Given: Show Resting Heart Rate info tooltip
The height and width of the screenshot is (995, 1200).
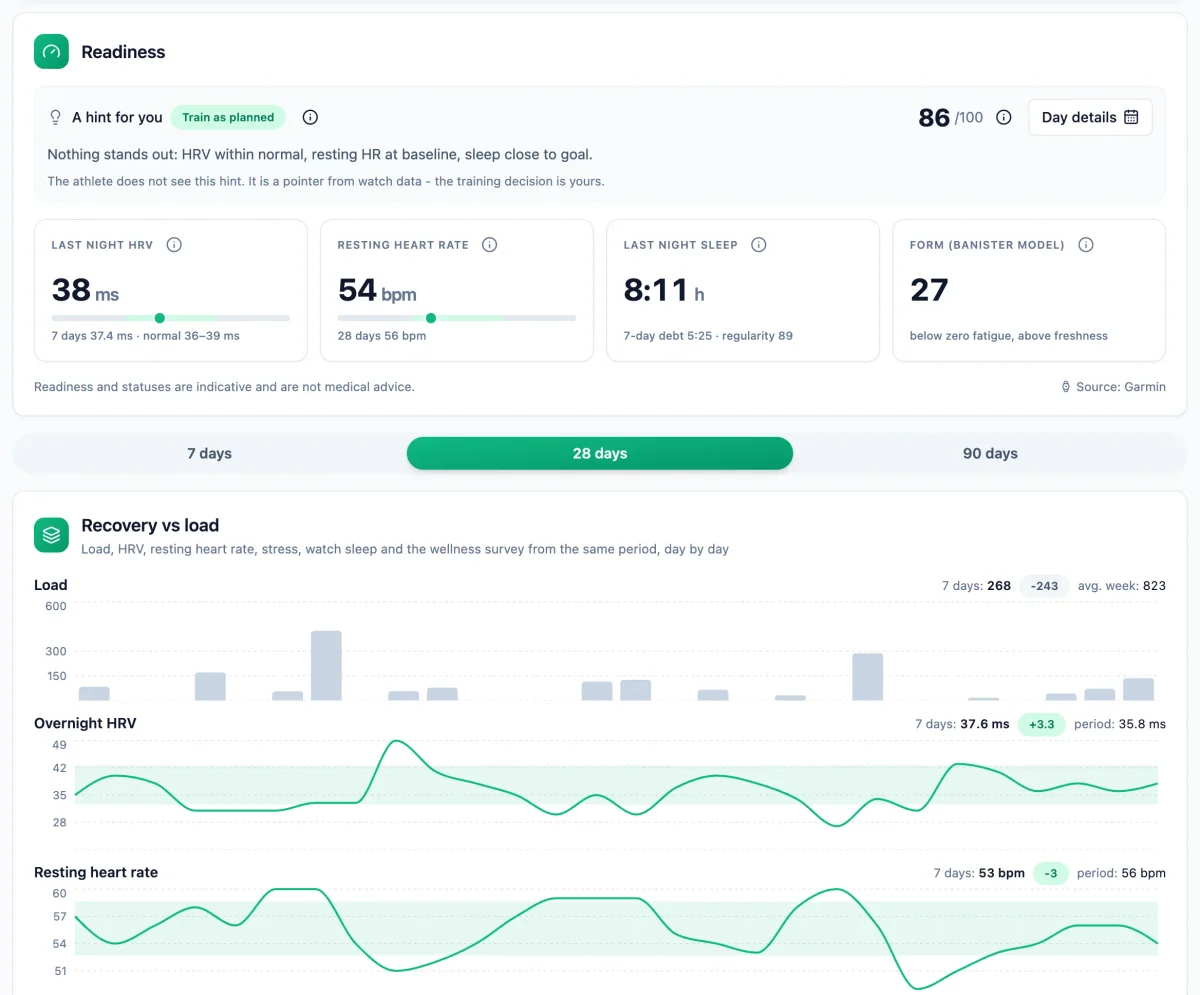Looking at the screenshot, I should click(489, 245).
